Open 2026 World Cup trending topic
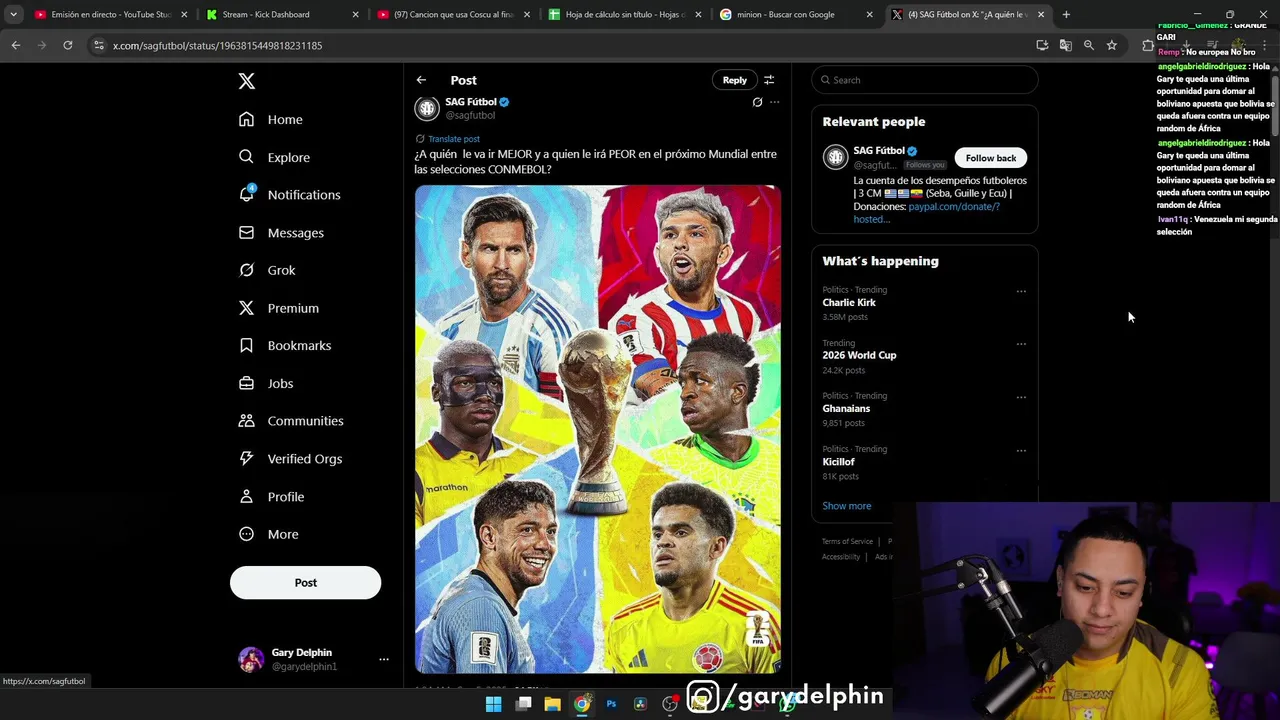 coord(859,355)
